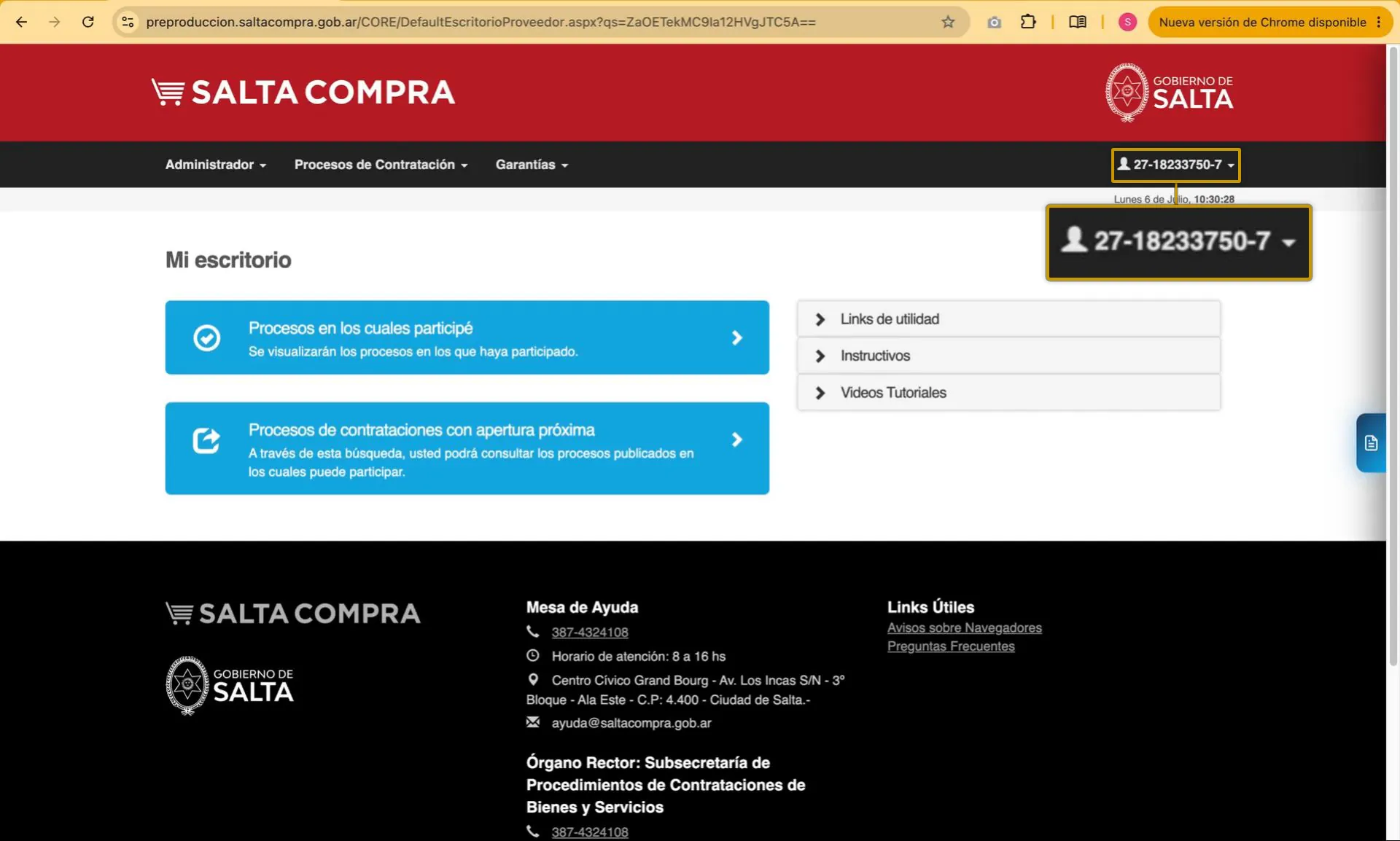The image size is (1400, 841).
Task: Bookmark this page with the star icon
Action: pos(948,22)
